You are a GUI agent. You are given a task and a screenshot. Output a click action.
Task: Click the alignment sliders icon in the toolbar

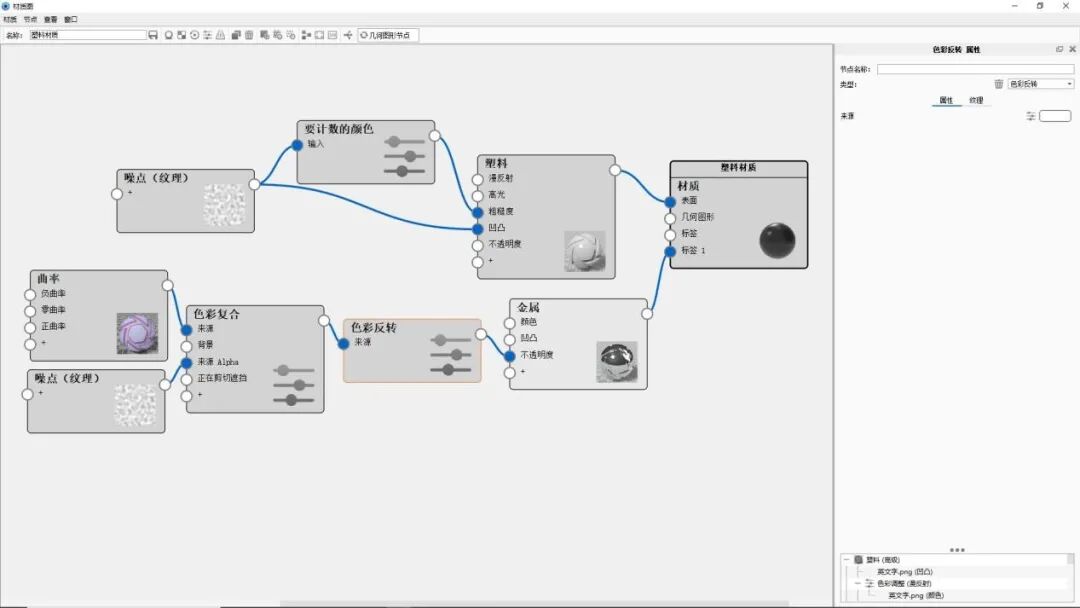207,34
